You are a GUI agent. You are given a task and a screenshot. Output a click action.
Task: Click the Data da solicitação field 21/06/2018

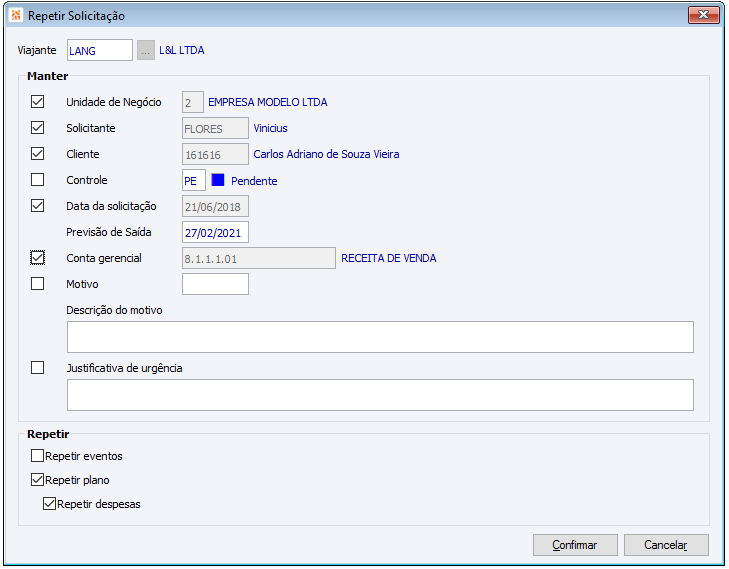click(x=215, y=206)
